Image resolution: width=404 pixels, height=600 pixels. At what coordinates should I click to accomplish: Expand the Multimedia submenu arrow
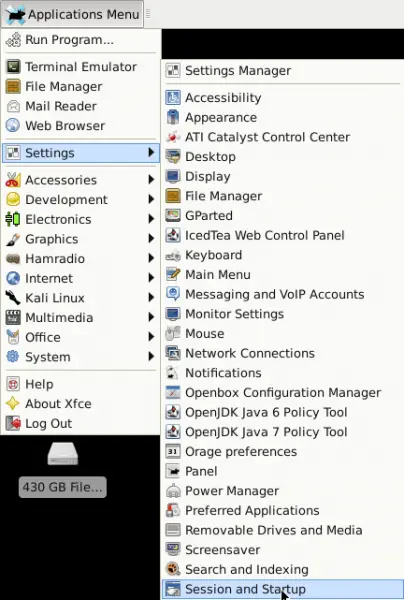tap(152, 317)
